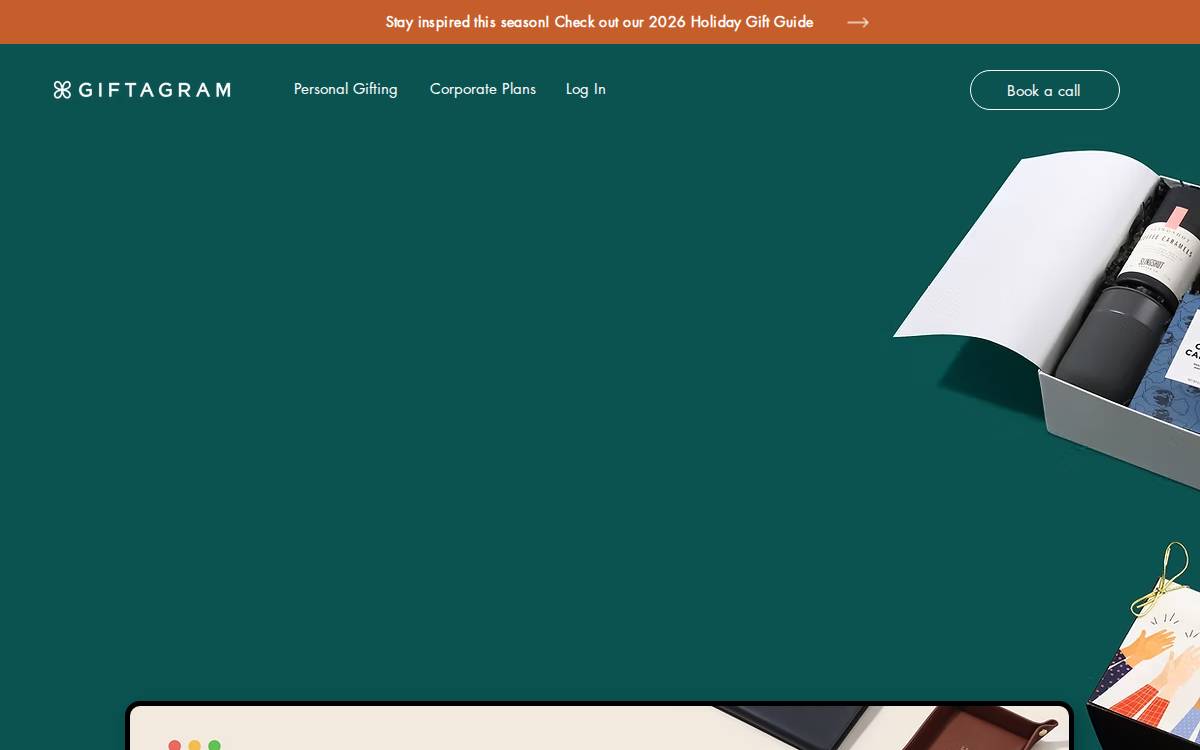Open the Personal Gifting menu item

[x=346, y=89]
